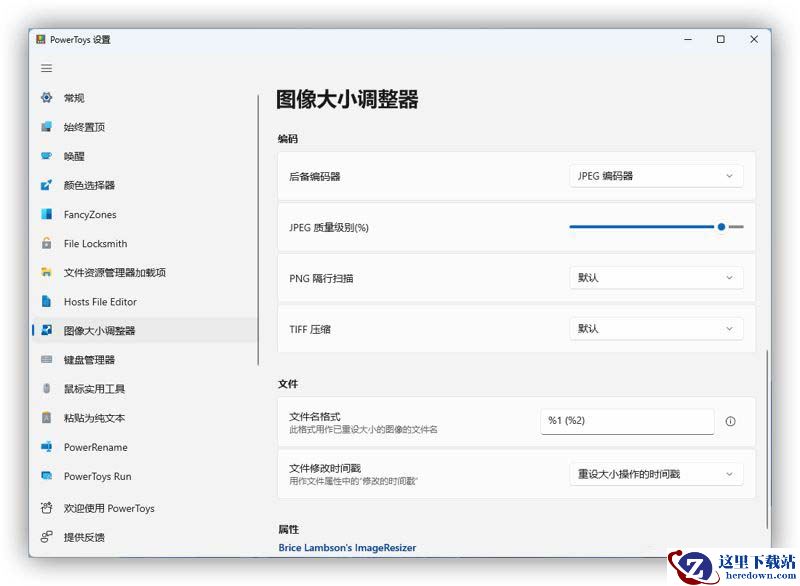Open the 常规 settings page

point(146,97)
